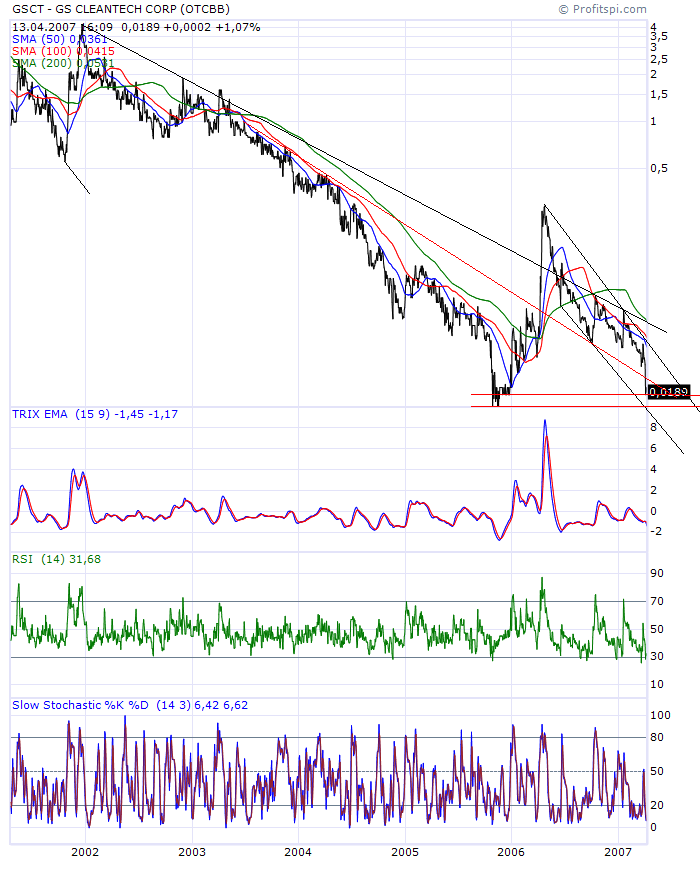Click the 2004 year label on time axis
Viewport: 700px width, 875px height.
[x=298, y=852]
